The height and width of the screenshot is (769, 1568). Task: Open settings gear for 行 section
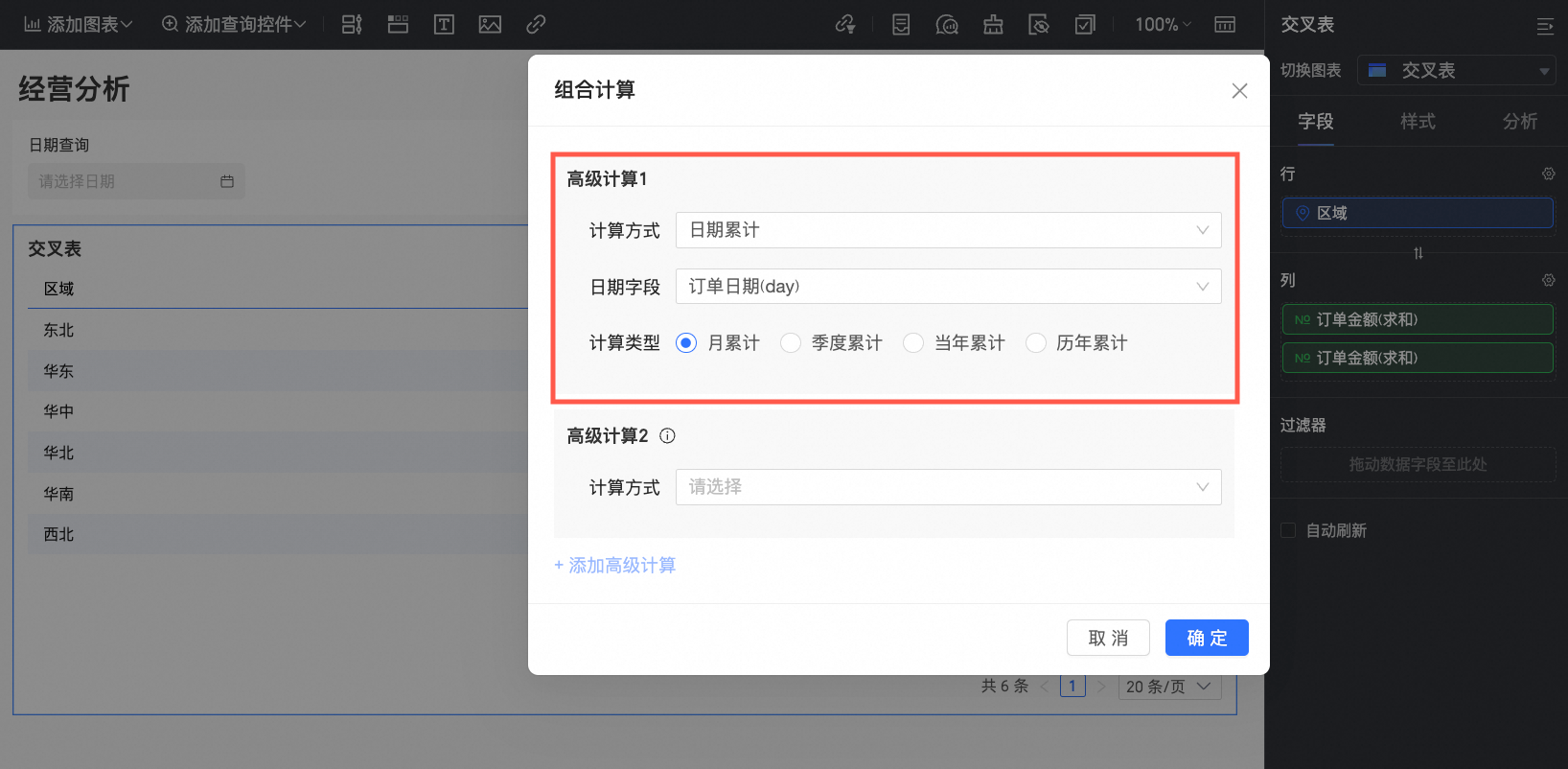tap(1548, 174)
